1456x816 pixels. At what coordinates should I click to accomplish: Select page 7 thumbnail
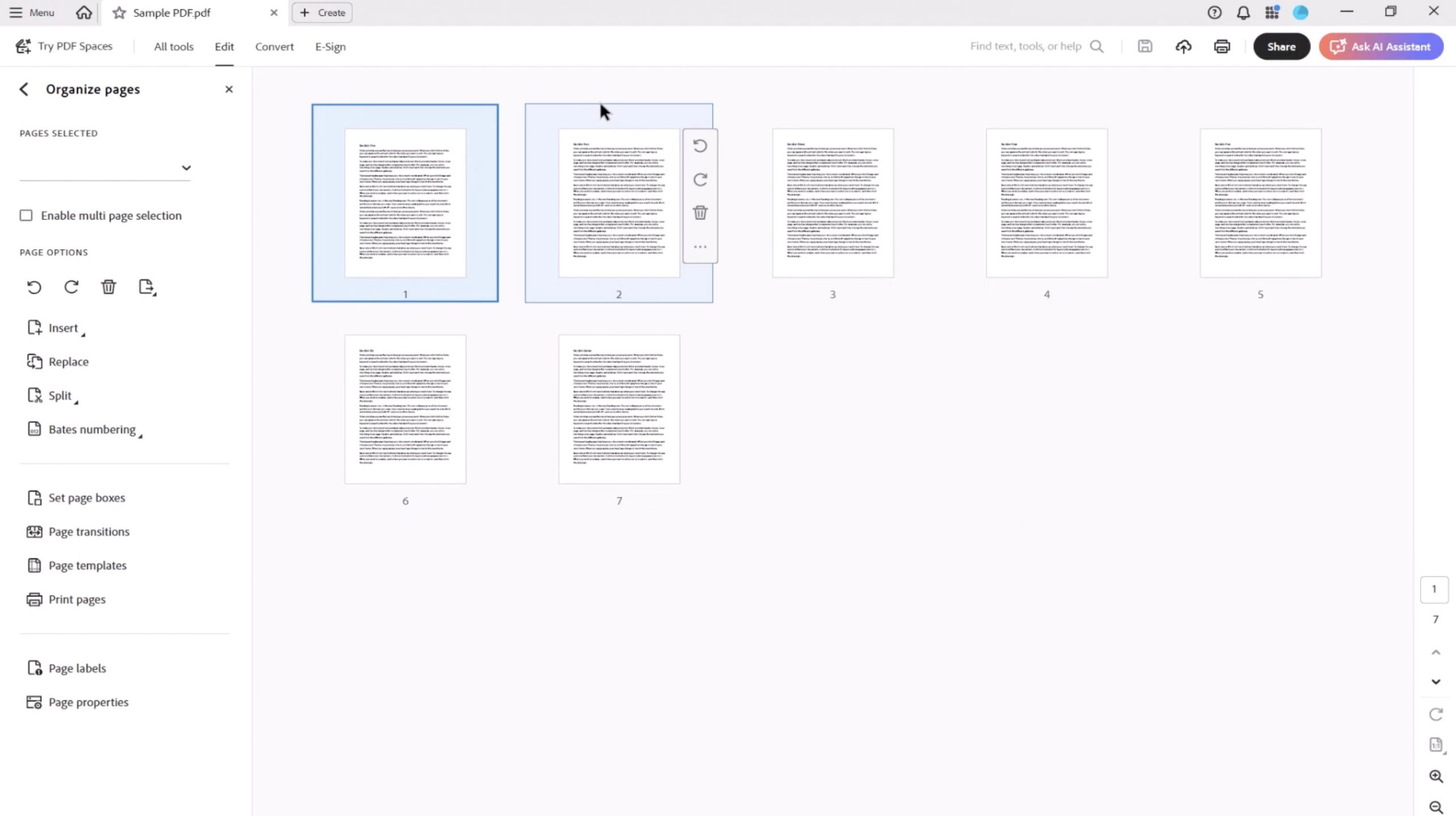pos(619,409)
